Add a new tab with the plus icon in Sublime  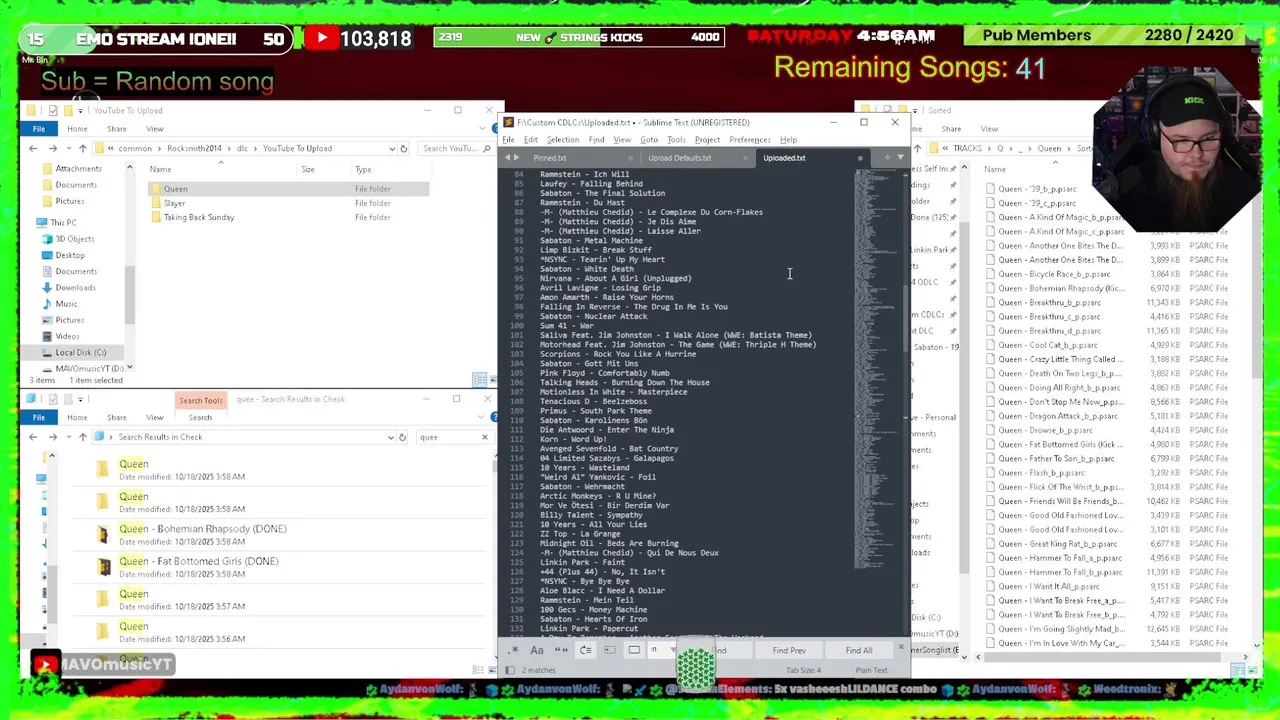(x=887, y=158)
